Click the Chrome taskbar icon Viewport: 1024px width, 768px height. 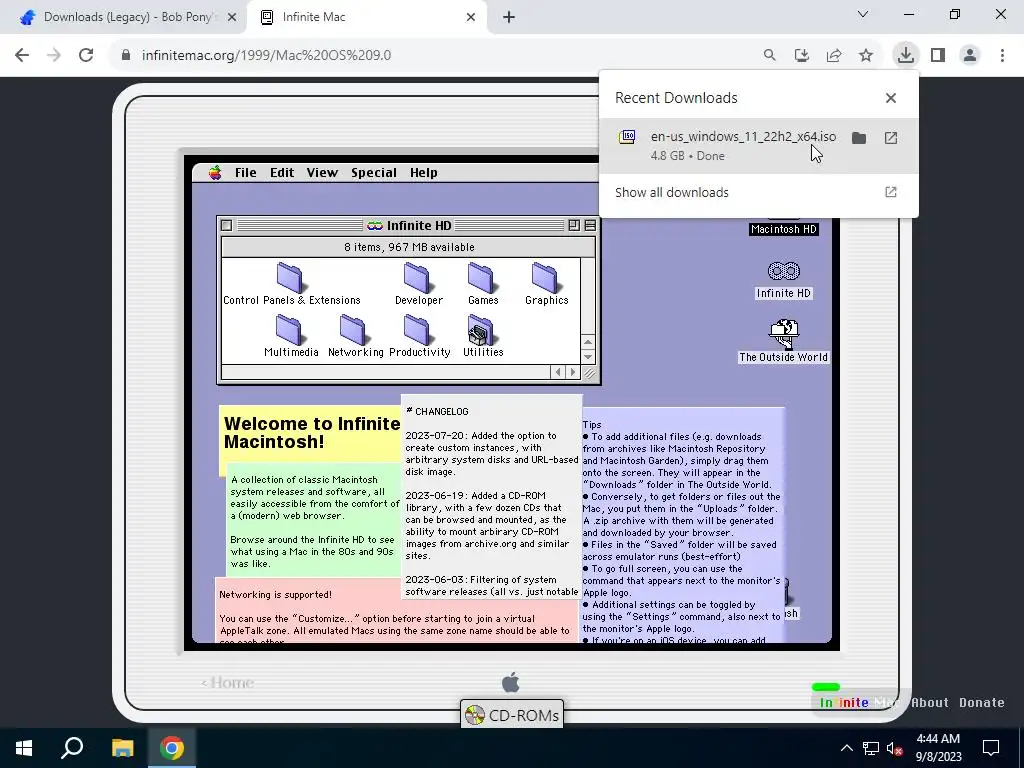coord(172,748)
